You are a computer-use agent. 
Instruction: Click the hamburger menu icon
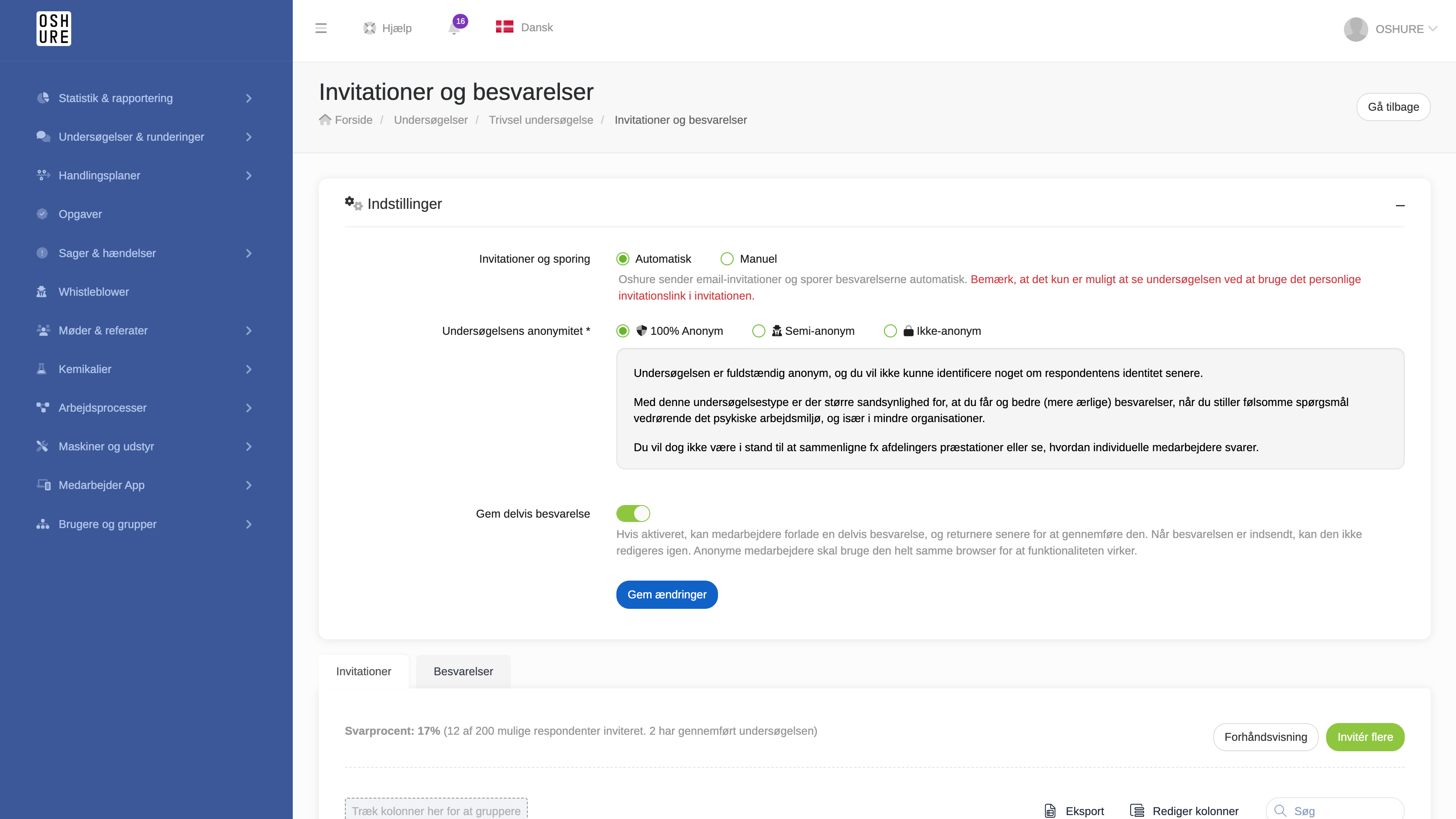point(321,28)
